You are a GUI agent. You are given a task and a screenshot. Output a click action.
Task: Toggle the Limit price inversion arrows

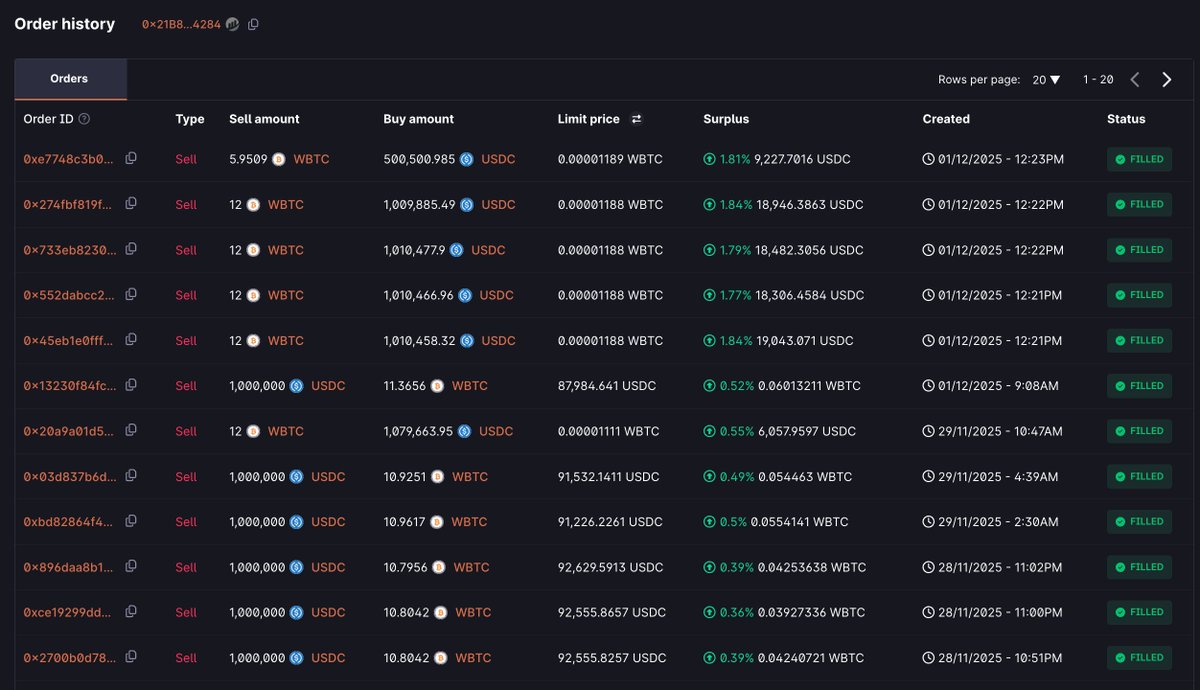tap(636, 119)
